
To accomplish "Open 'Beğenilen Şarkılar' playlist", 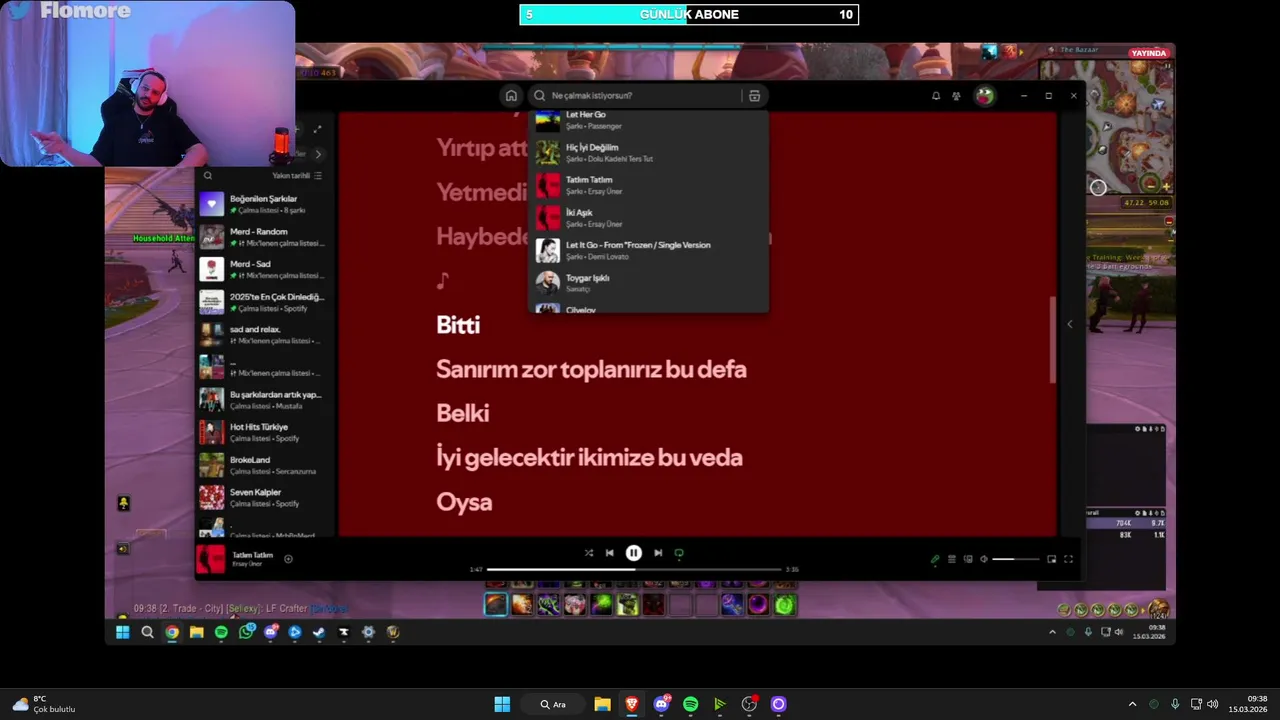I will 264,204.
